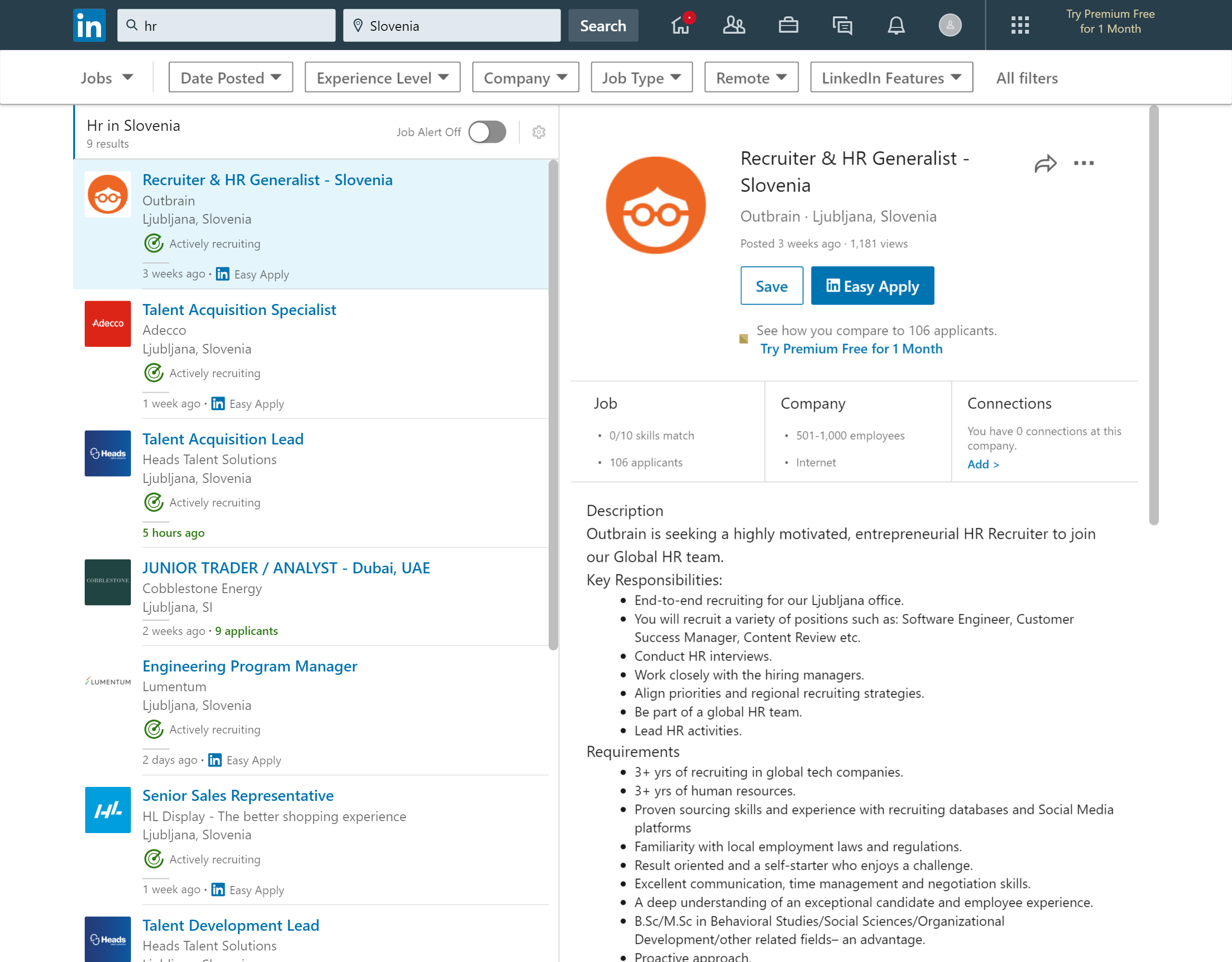Click the LinkedIn logo icon
This screenshot has width=1232, height=962.
tap(89, 25)
